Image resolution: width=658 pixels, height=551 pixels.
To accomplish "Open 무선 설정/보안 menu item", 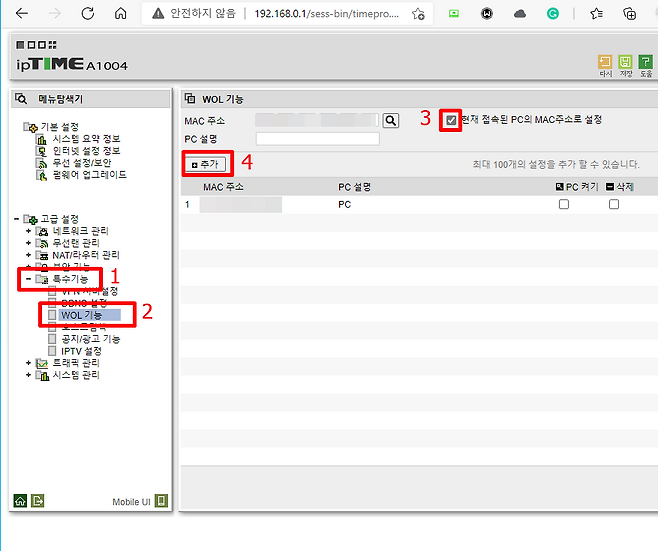I will [x=82, y=163].
